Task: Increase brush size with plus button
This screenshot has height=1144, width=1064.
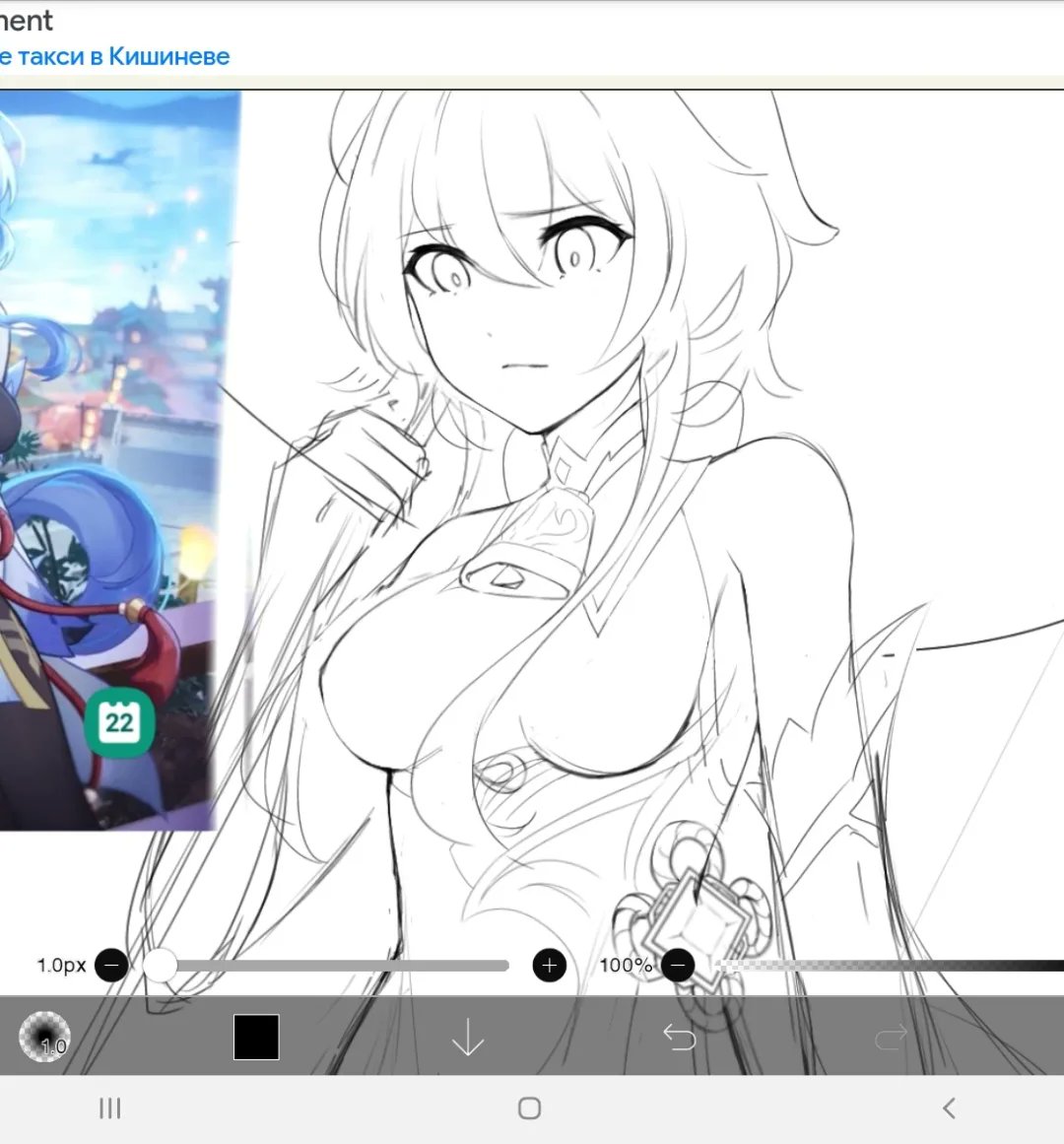Action: point(549,966)
